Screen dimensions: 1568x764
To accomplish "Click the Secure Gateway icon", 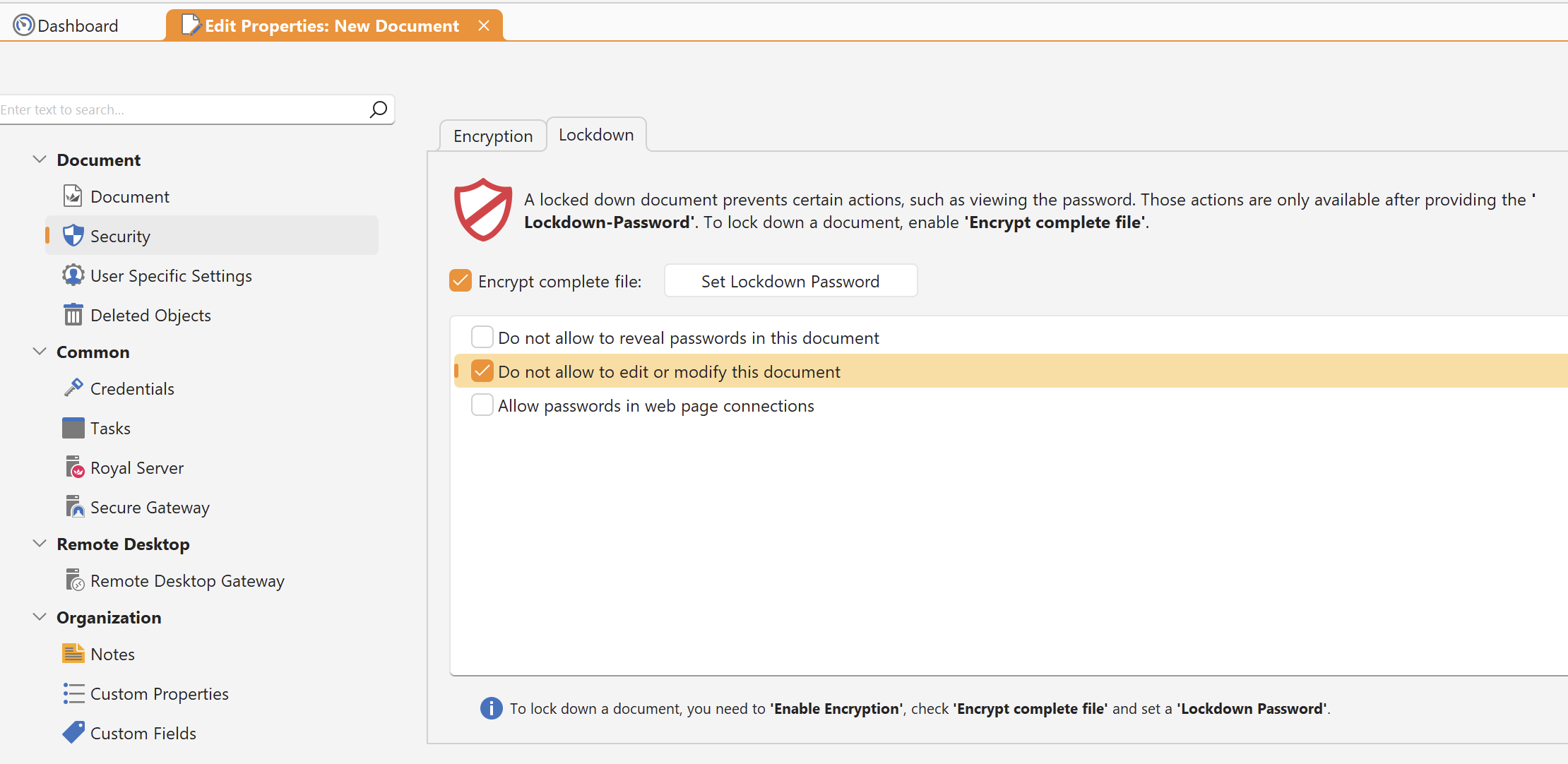I will point(75,507).
